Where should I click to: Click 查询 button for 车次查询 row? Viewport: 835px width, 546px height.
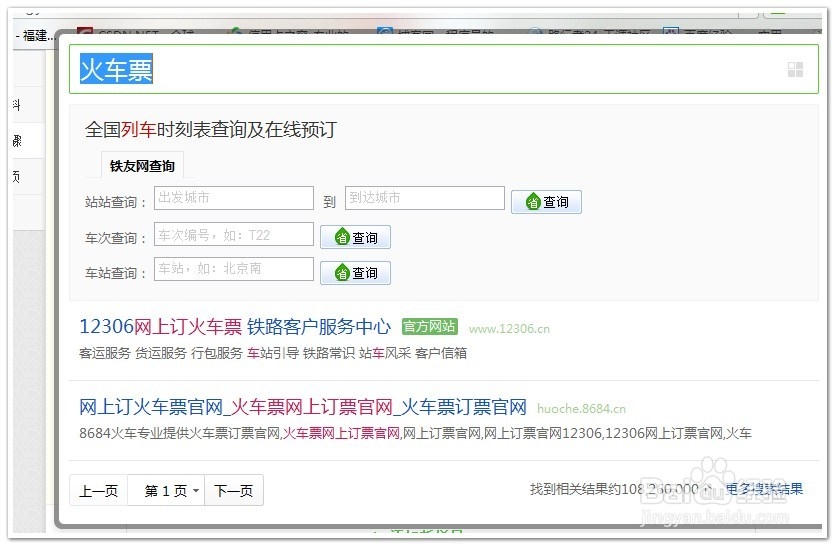tap(355, 237)
